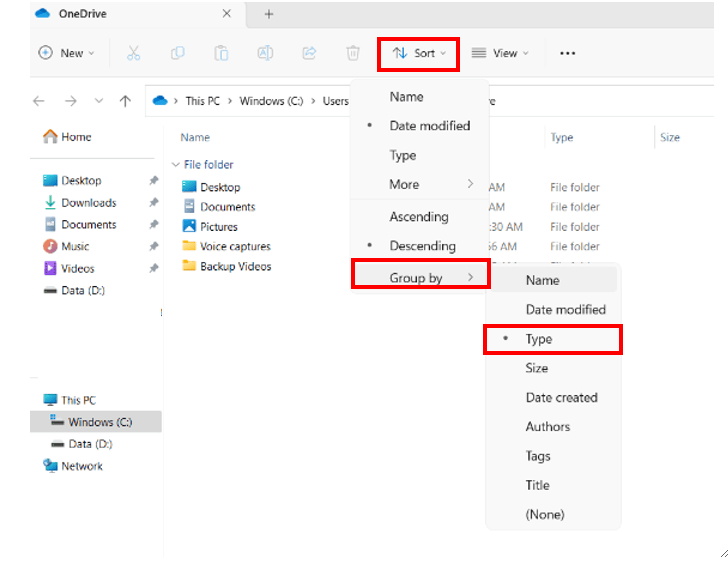Click Windows (C:) in address breadcrumb
The width and height of the screenshot is (728, 569).
pos(271,101)
